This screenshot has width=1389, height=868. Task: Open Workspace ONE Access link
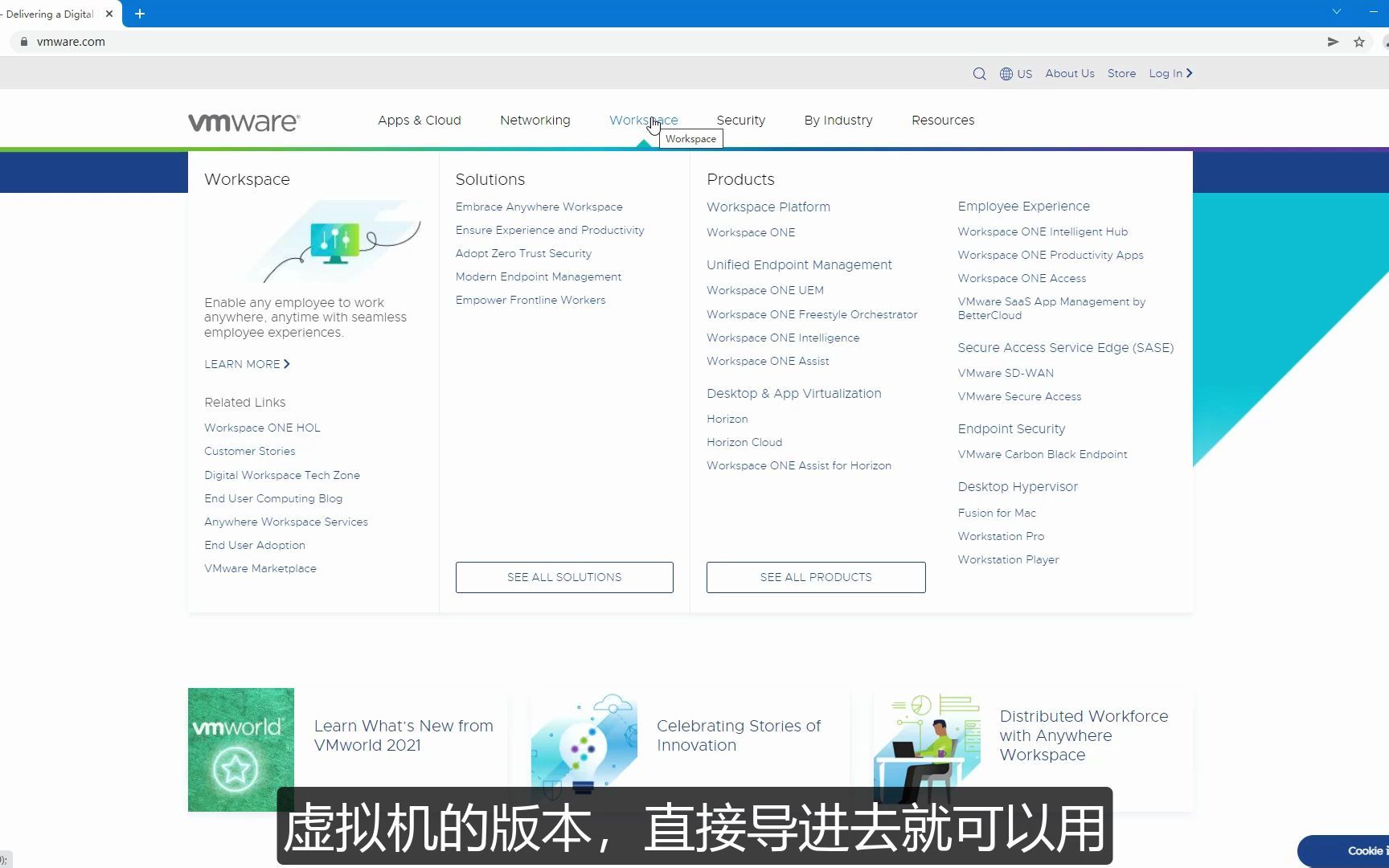[x=1022, y=278]
